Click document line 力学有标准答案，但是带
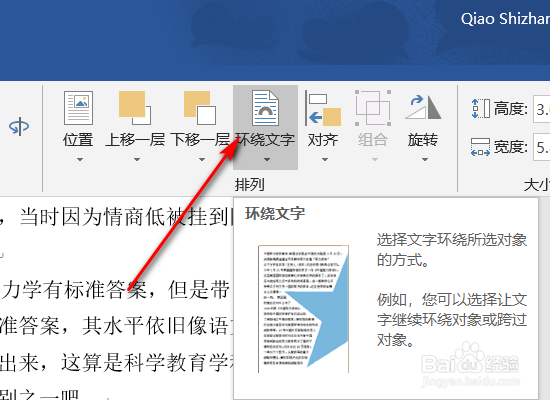The height and width of the screenshot is (400, 550). [115, 290]
